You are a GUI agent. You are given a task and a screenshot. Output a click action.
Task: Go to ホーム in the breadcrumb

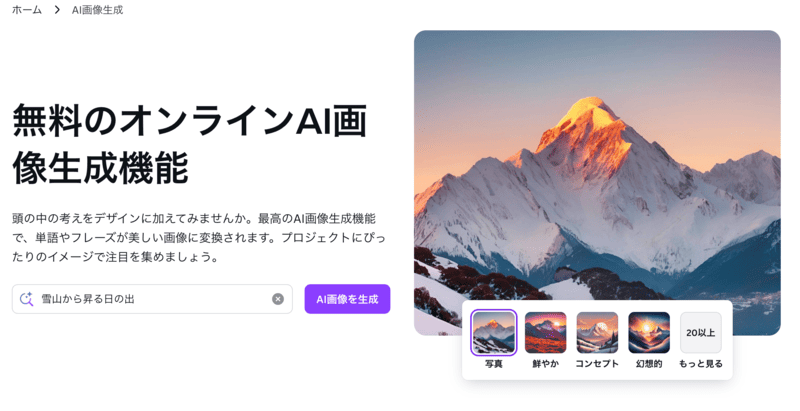27,10
